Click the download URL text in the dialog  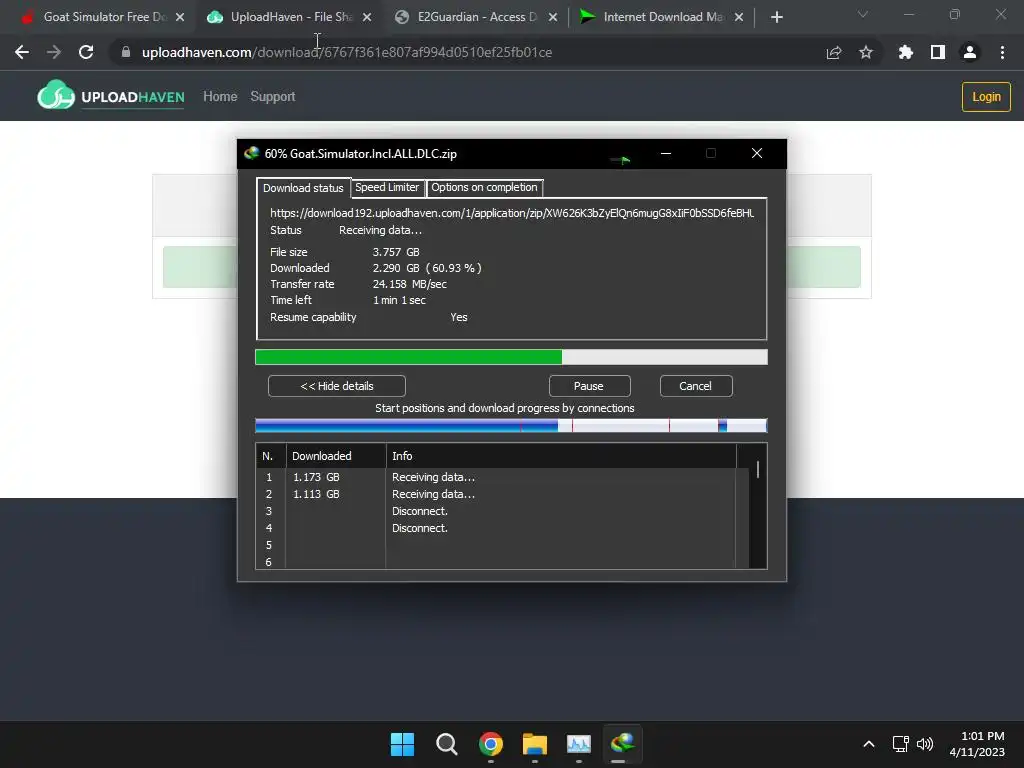pyautogui.click(x=512, y=213)
